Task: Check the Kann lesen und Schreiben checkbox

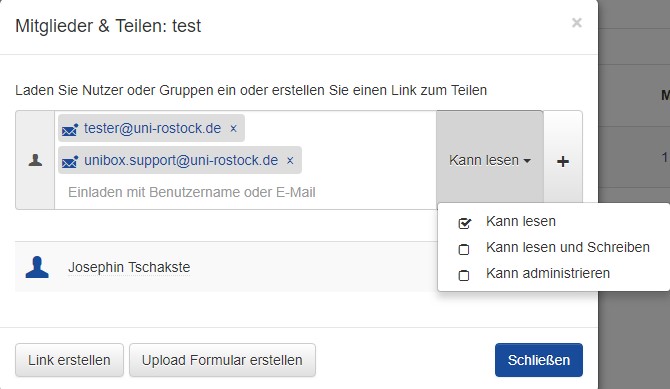Action: tap(464, 249)
